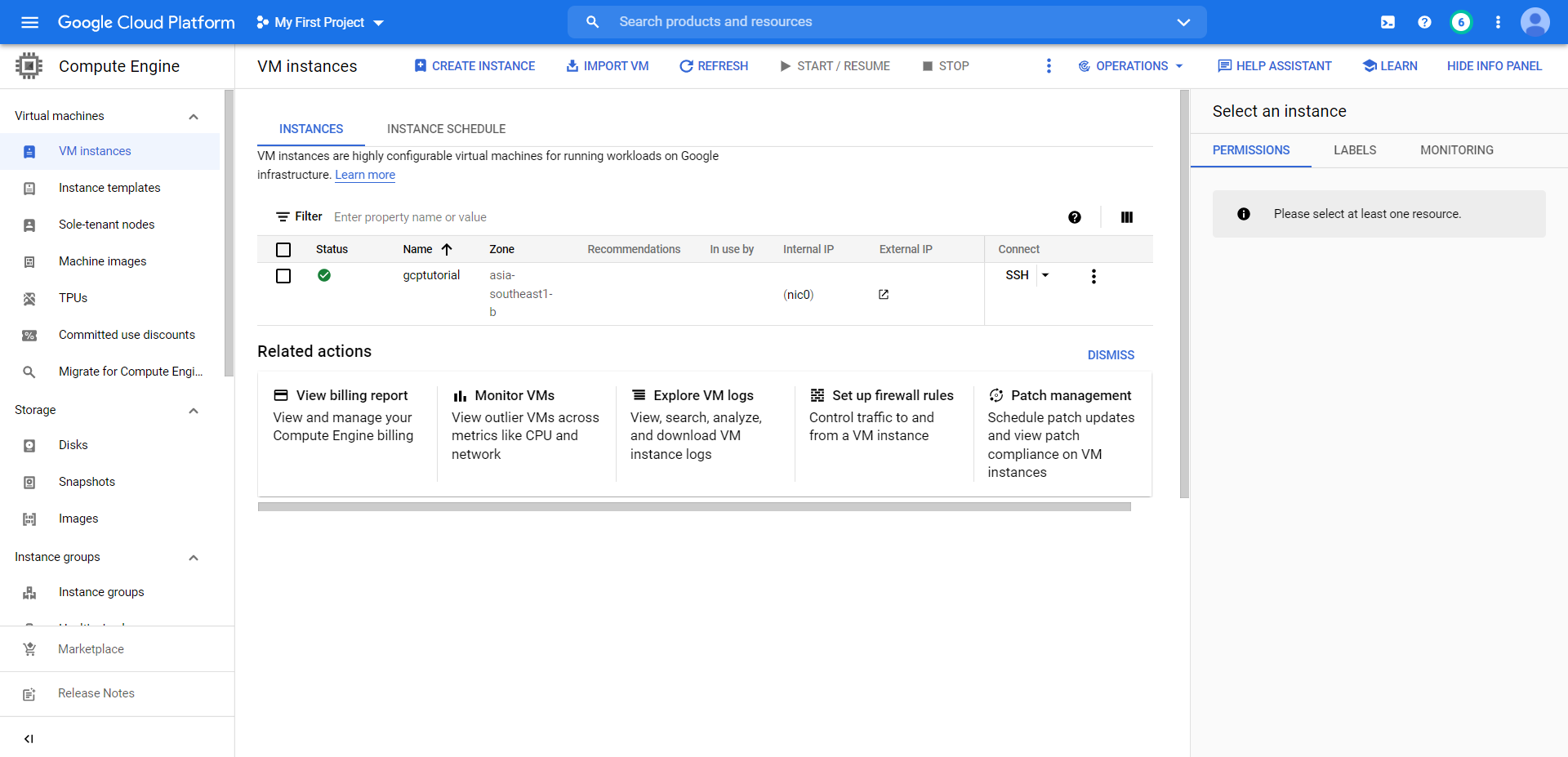Open more actions menu for gcptutorial row
1568x757 pixels.
pyautogui.click(x=1094, y=276)
